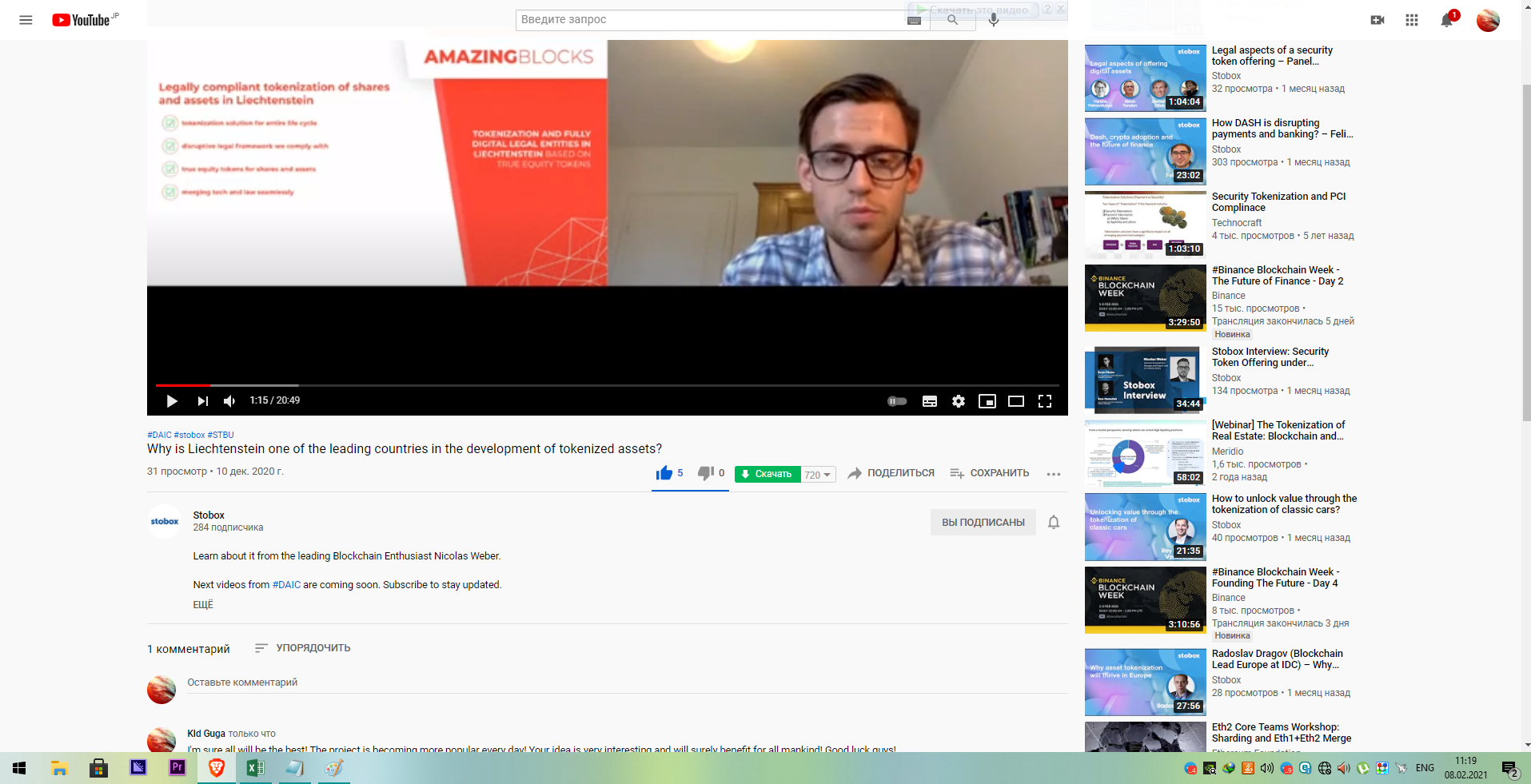Focus the Введите запрос search field
The width and height of the screenshot is (1531, 784).
[x=712, y=20]
